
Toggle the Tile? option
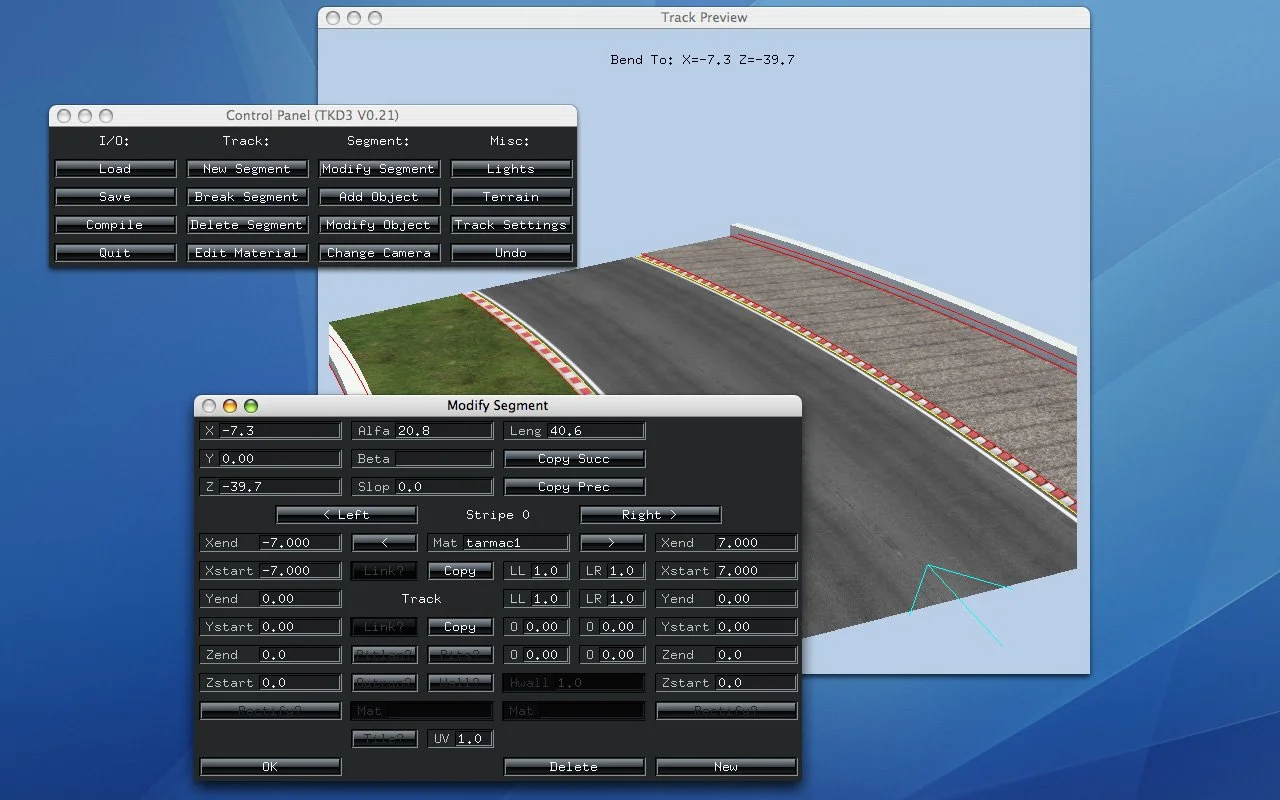(x=385, y=738)
